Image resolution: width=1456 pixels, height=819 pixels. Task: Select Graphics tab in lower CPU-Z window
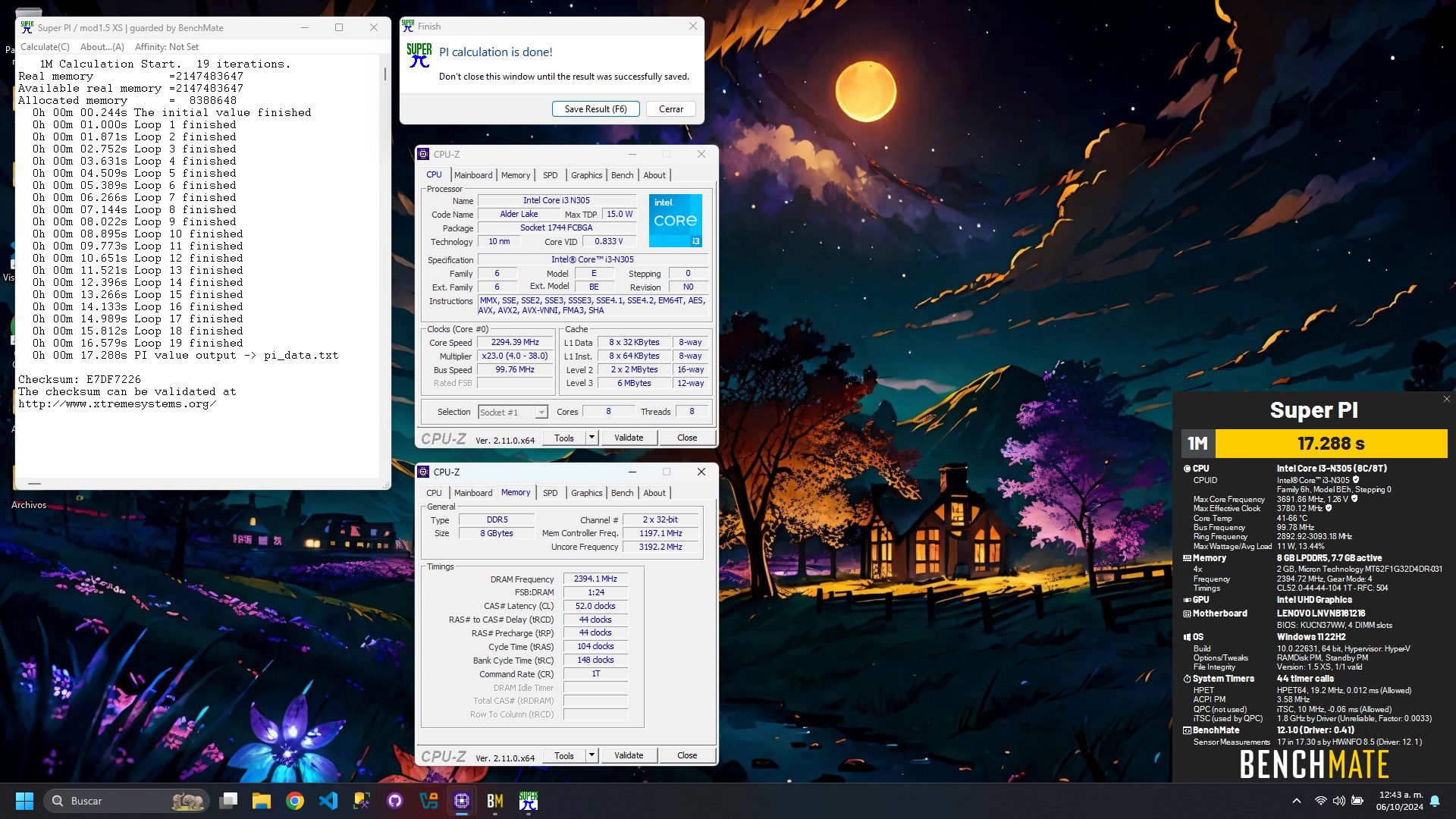point(587,493)
